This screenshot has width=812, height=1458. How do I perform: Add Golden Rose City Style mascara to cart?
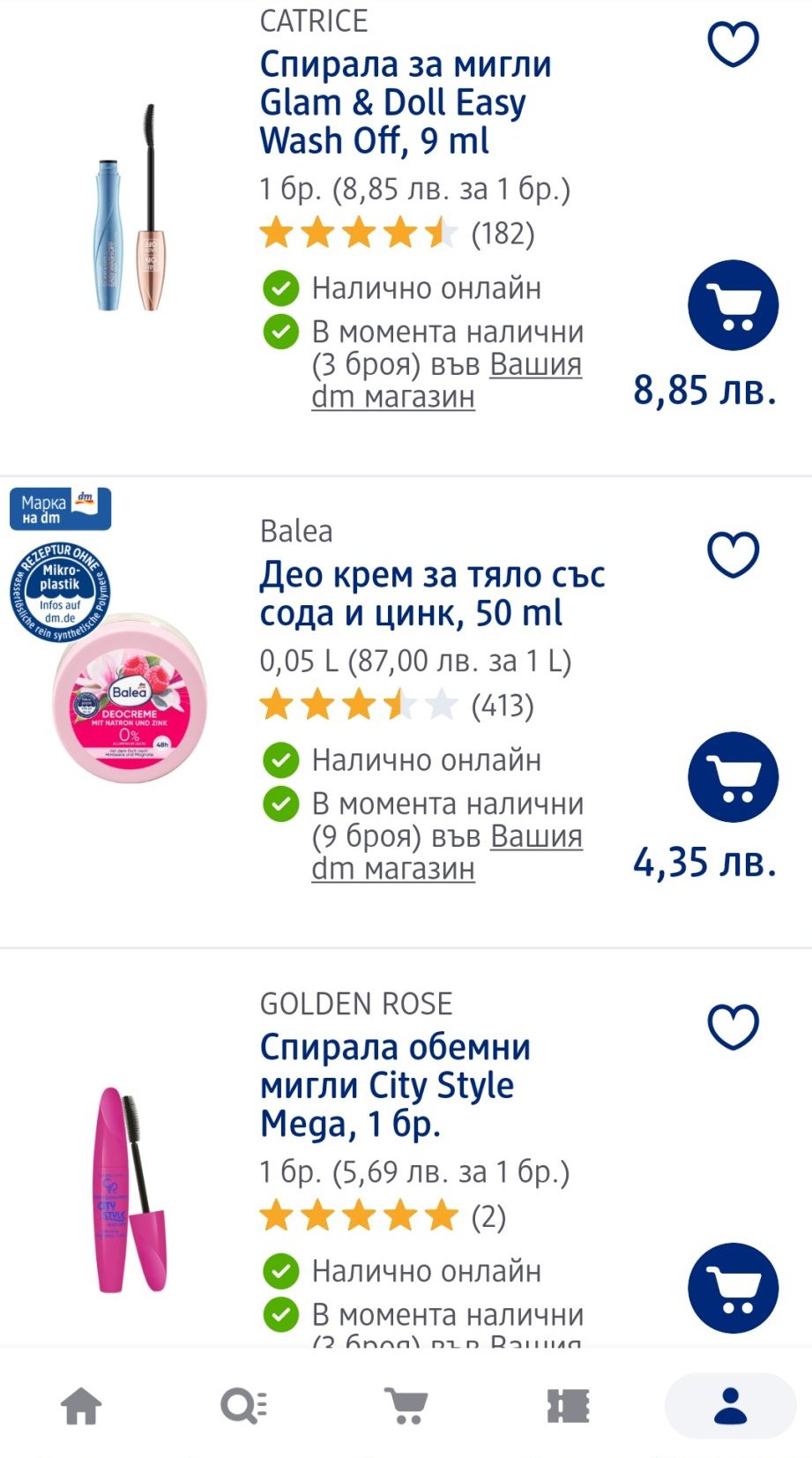coord(733,1288)
